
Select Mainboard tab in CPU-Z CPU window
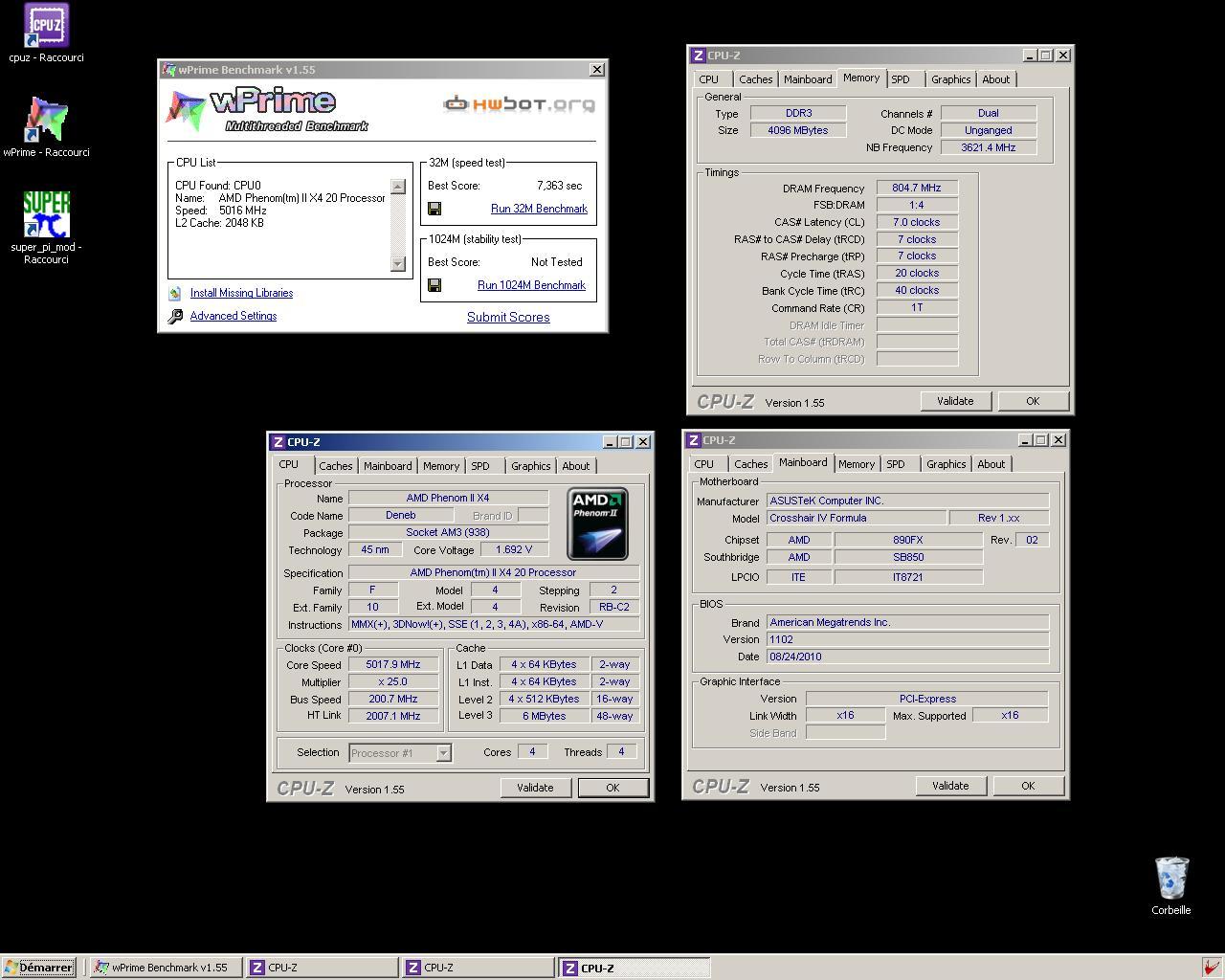click(x=388, y=466)
